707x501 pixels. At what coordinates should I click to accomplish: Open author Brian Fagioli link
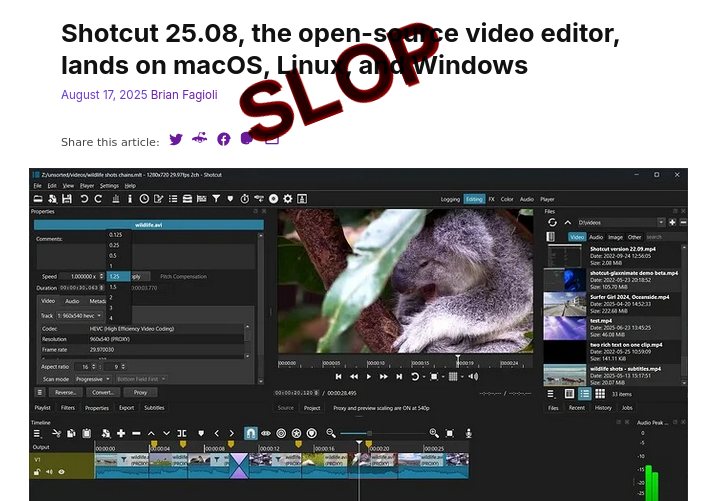184,95
